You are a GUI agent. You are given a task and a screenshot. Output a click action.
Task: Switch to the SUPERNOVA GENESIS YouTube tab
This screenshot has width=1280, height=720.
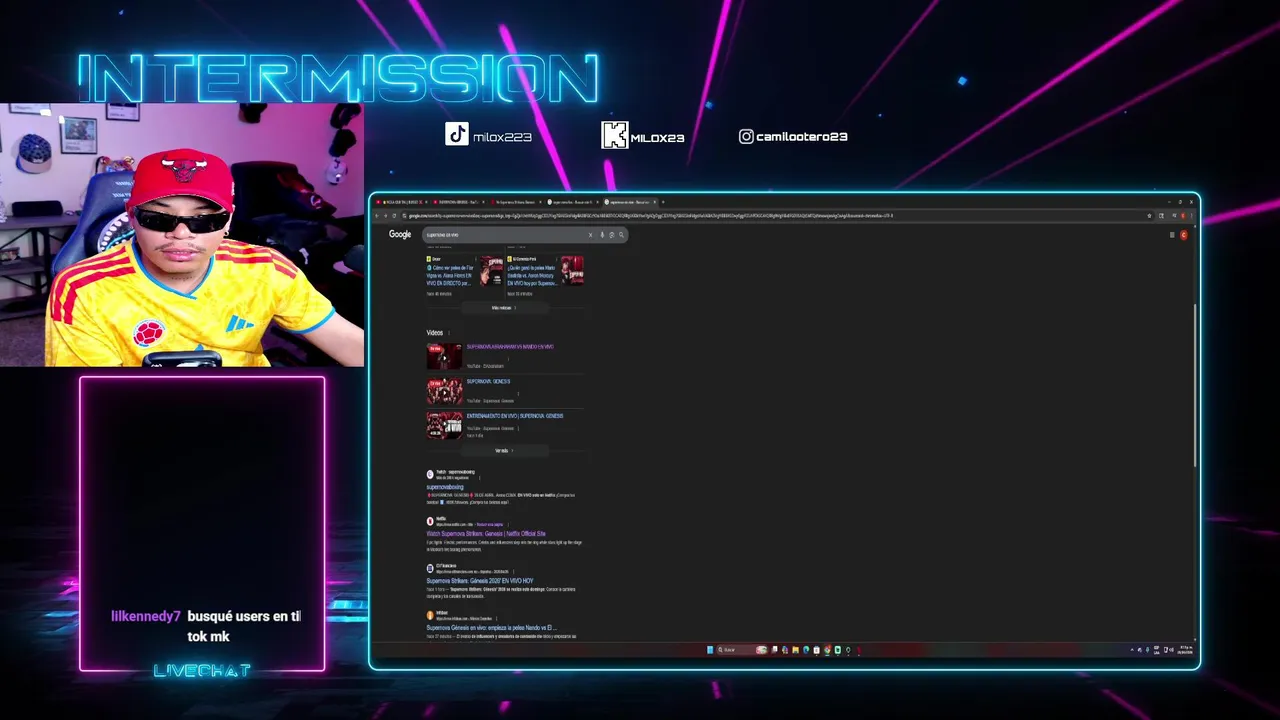click(x=458, y=202)
